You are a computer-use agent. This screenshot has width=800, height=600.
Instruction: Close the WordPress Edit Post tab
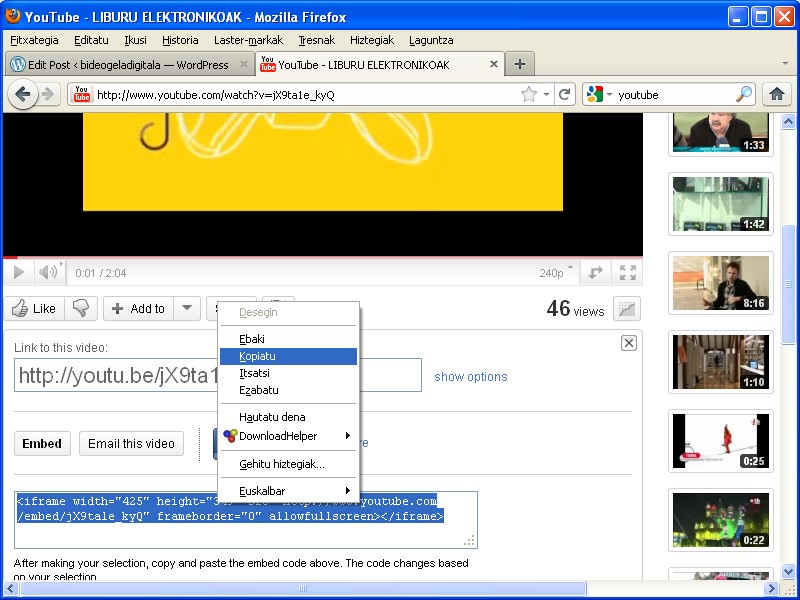244,64
